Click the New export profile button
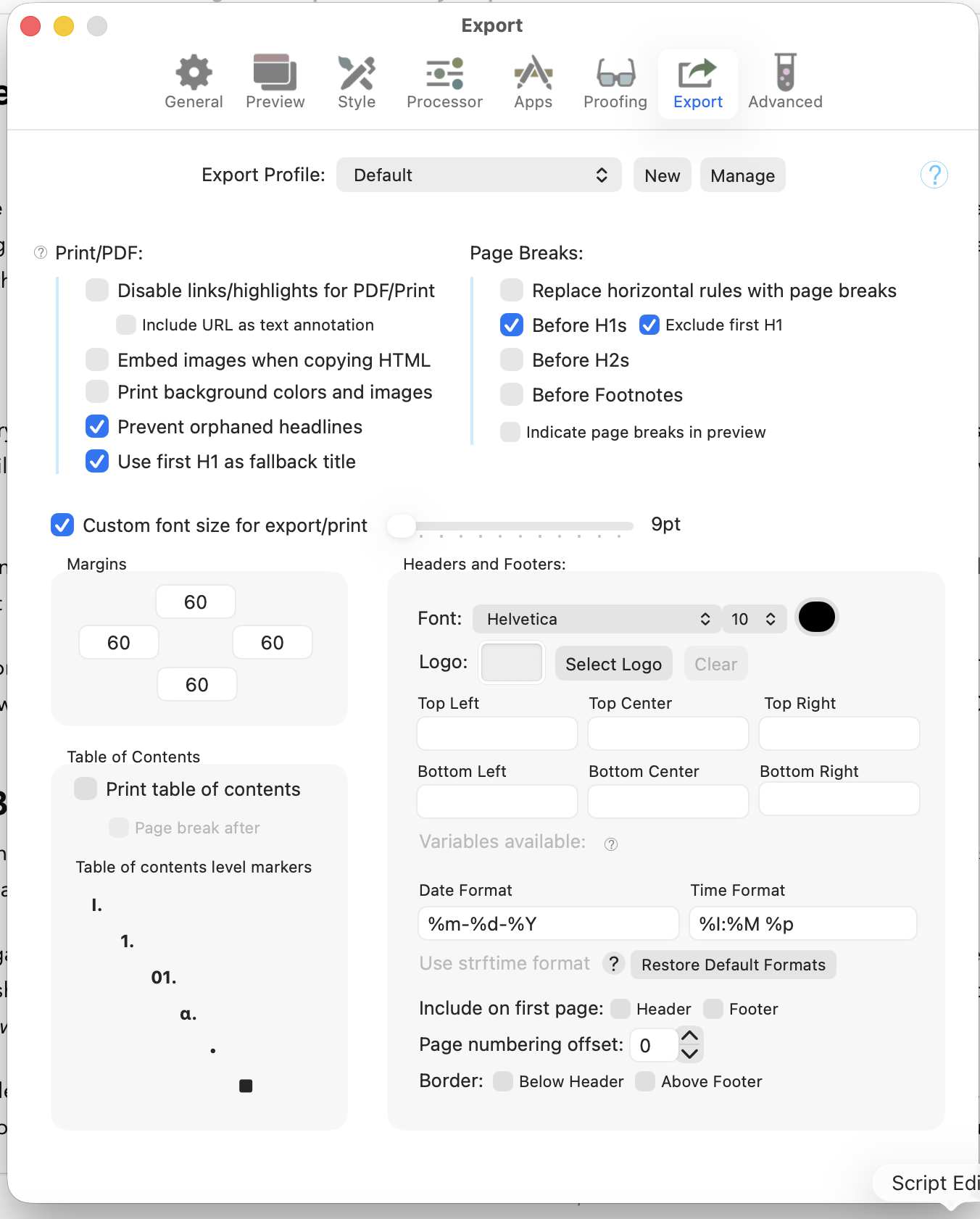The width and height of the screenshot is (980, 1219). point(663,175)
